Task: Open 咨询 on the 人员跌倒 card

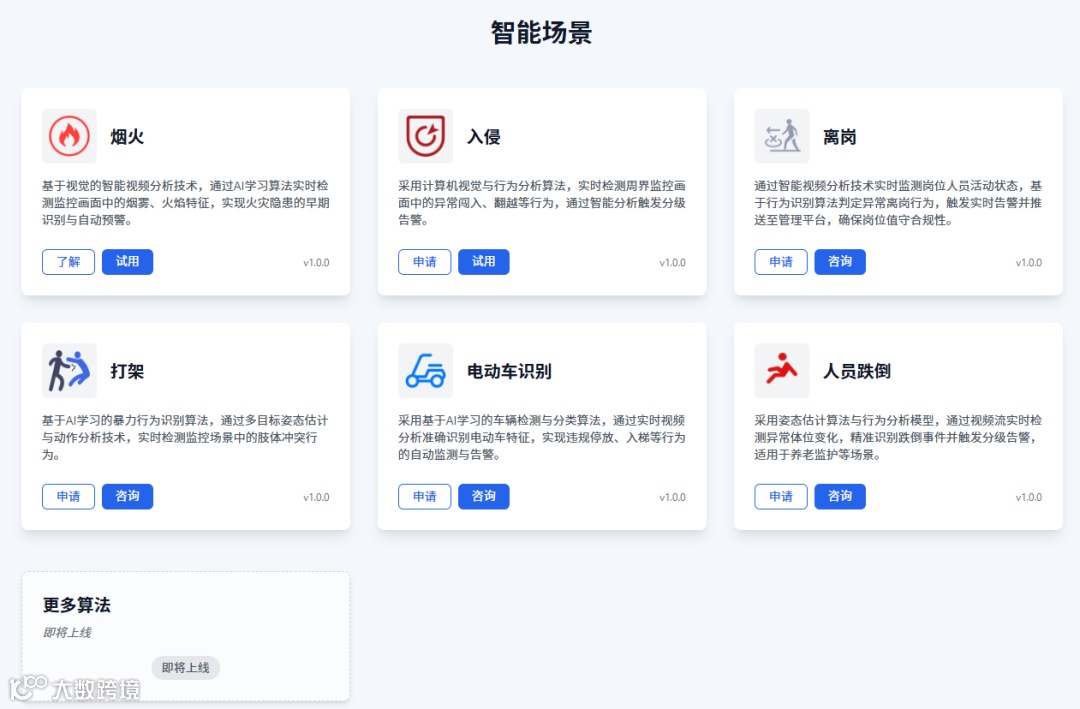Action: tap(840, 496)
